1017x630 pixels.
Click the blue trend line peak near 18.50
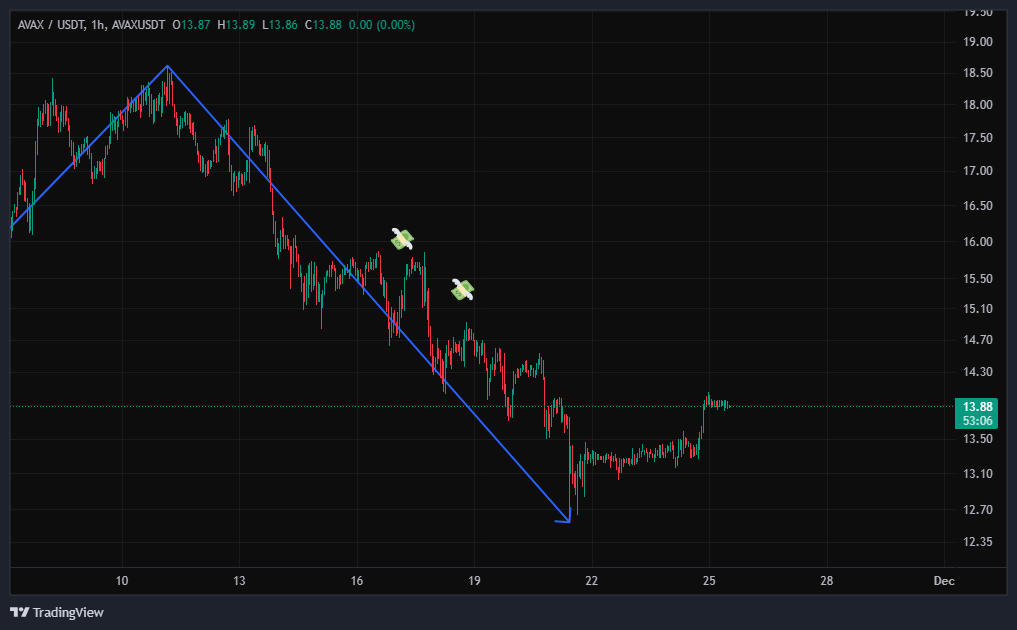167,66
